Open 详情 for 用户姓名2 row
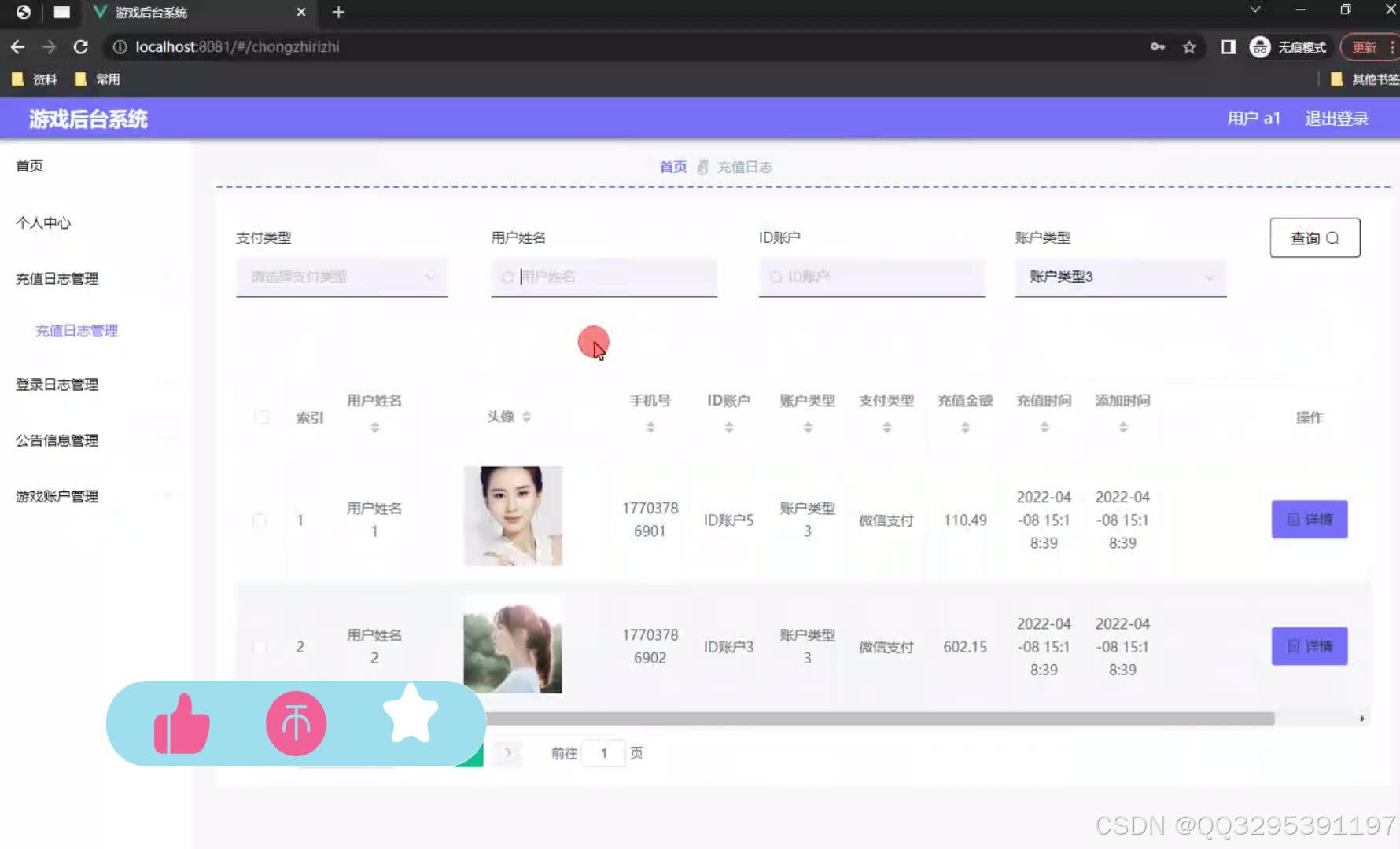 click(1310, 646)
